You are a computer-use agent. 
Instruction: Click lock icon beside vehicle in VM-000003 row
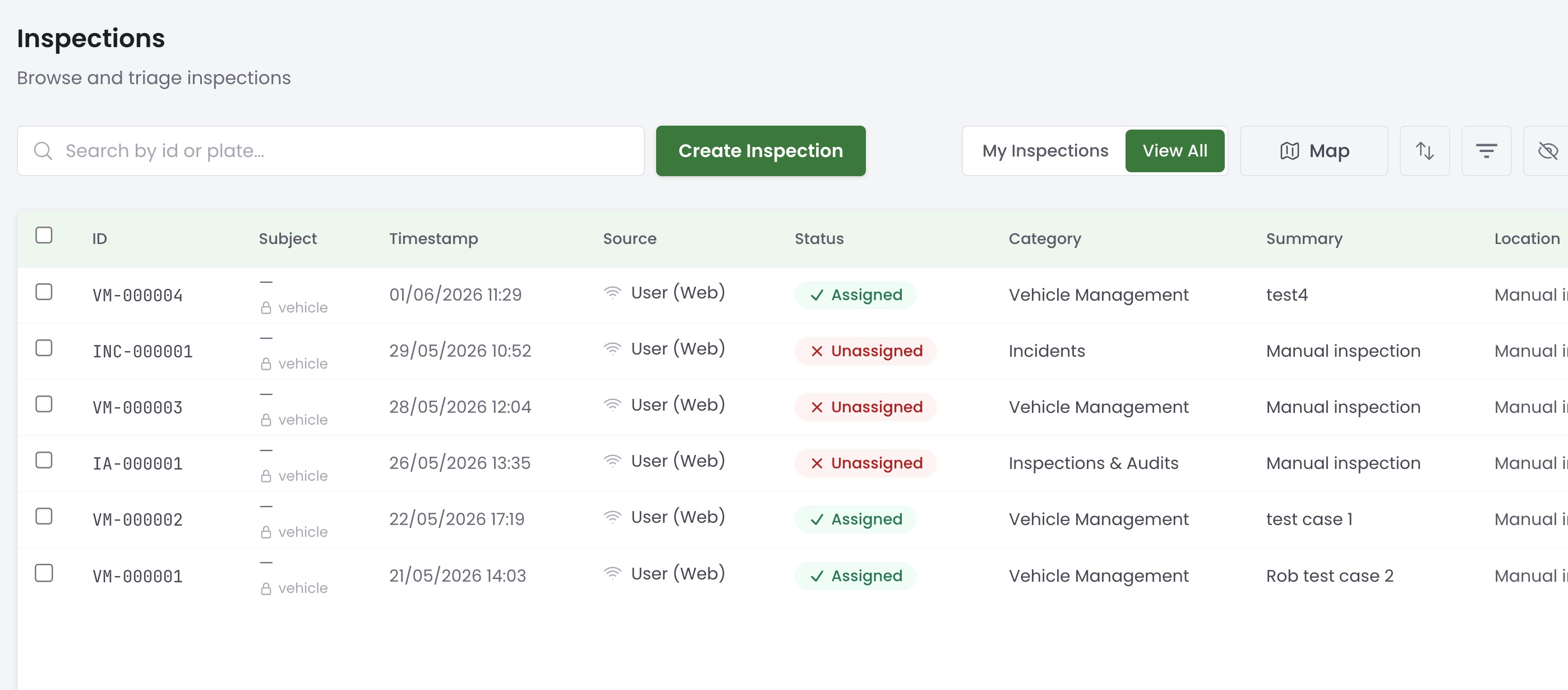tap(266, 420)
